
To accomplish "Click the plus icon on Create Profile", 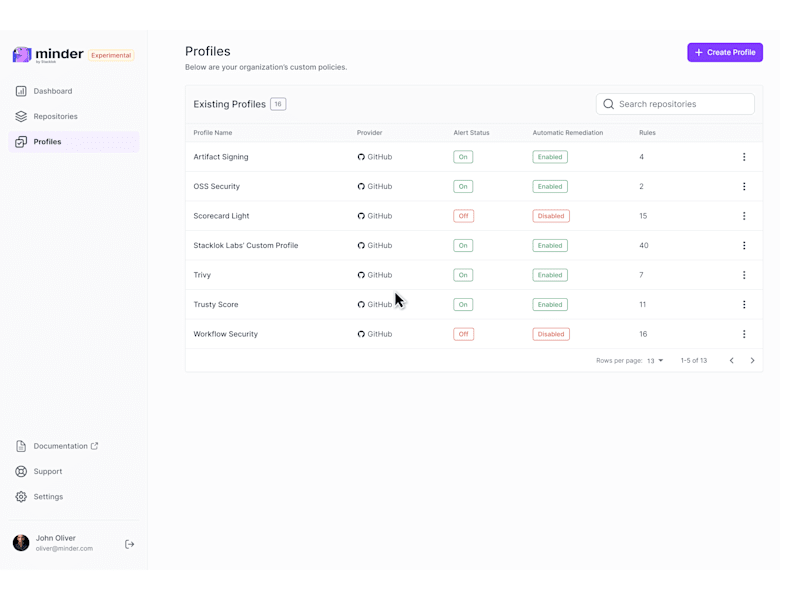I will coord(698,53).
